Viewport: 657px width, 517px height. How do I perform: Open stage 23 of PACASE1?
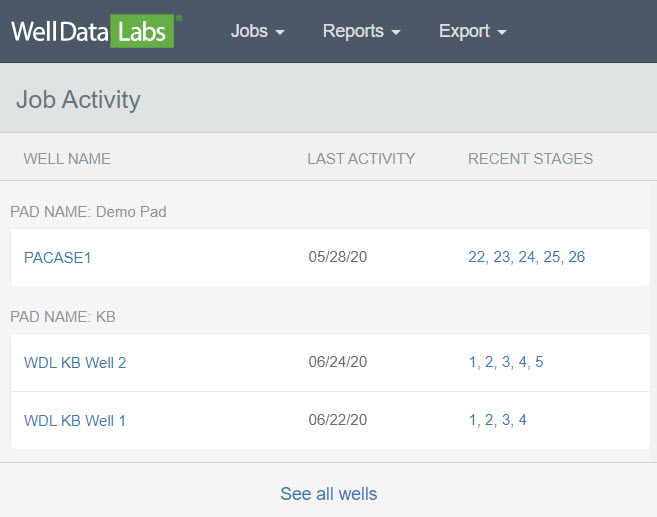click(501, 257)
